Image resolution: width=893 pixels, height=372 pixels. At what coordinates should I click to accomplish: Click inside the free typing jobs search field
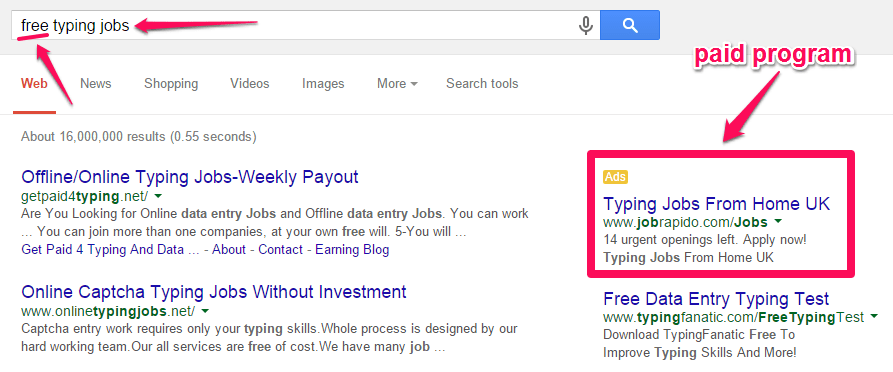coord(296,25)
